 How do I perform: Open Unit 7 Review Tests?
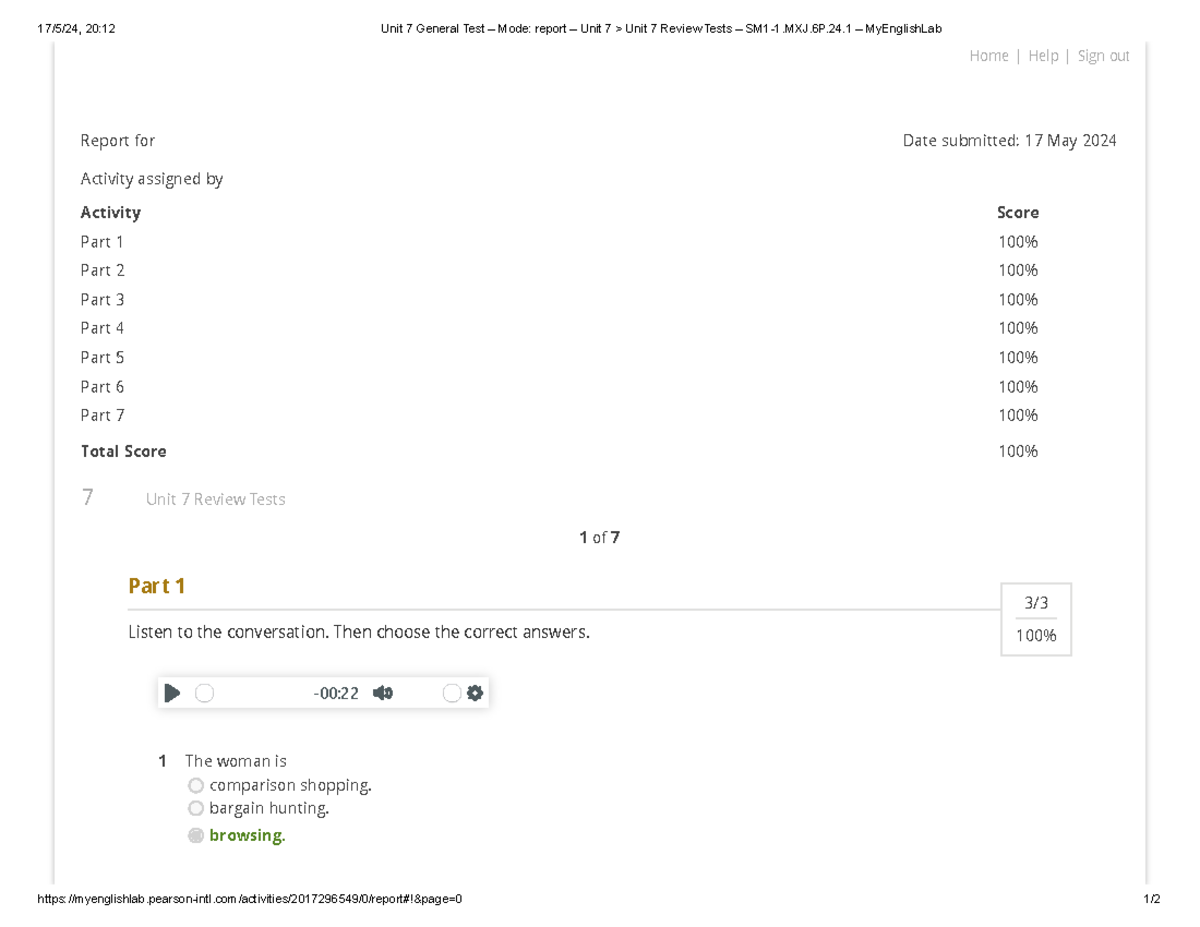[x=216, y=499]
